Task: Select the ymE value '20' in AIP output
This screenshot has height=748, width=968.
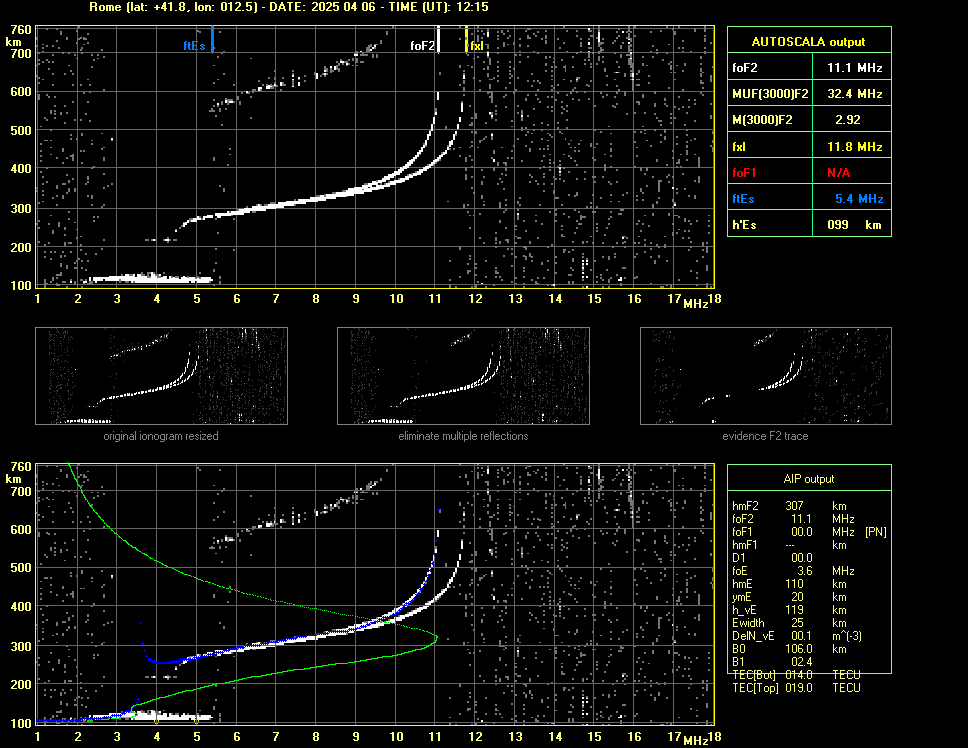Action: click(x=798, y=597)
